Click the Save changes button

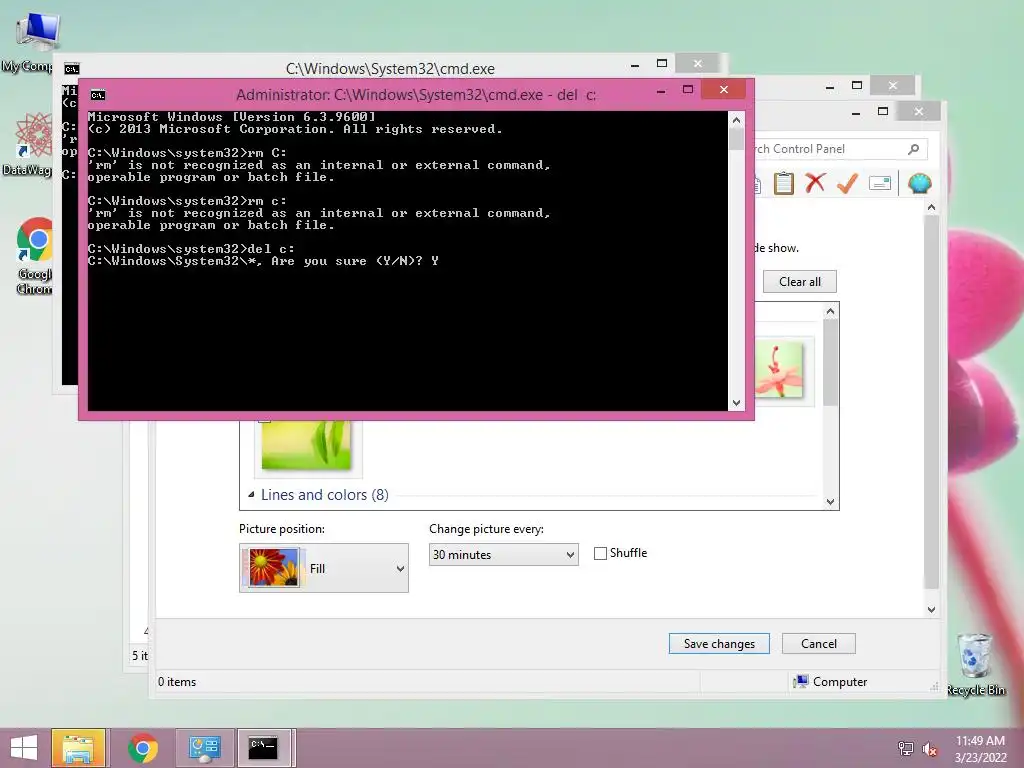click(x=719, y=643)
